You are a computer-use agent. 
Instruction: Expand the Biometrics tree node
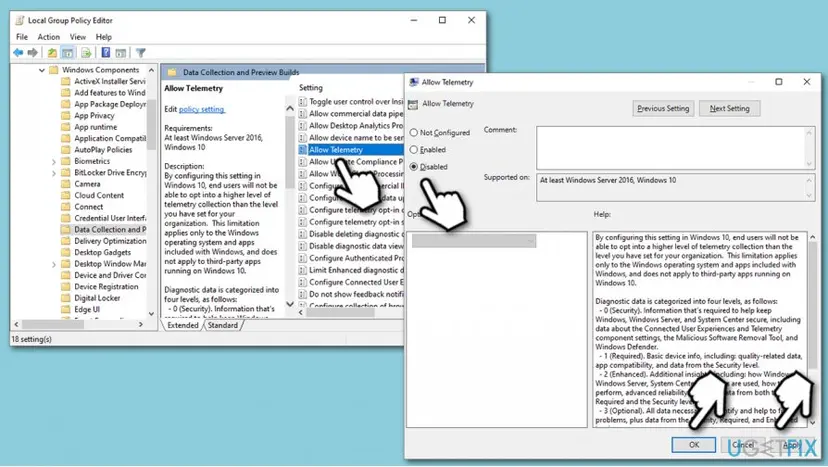pos(53,162)
